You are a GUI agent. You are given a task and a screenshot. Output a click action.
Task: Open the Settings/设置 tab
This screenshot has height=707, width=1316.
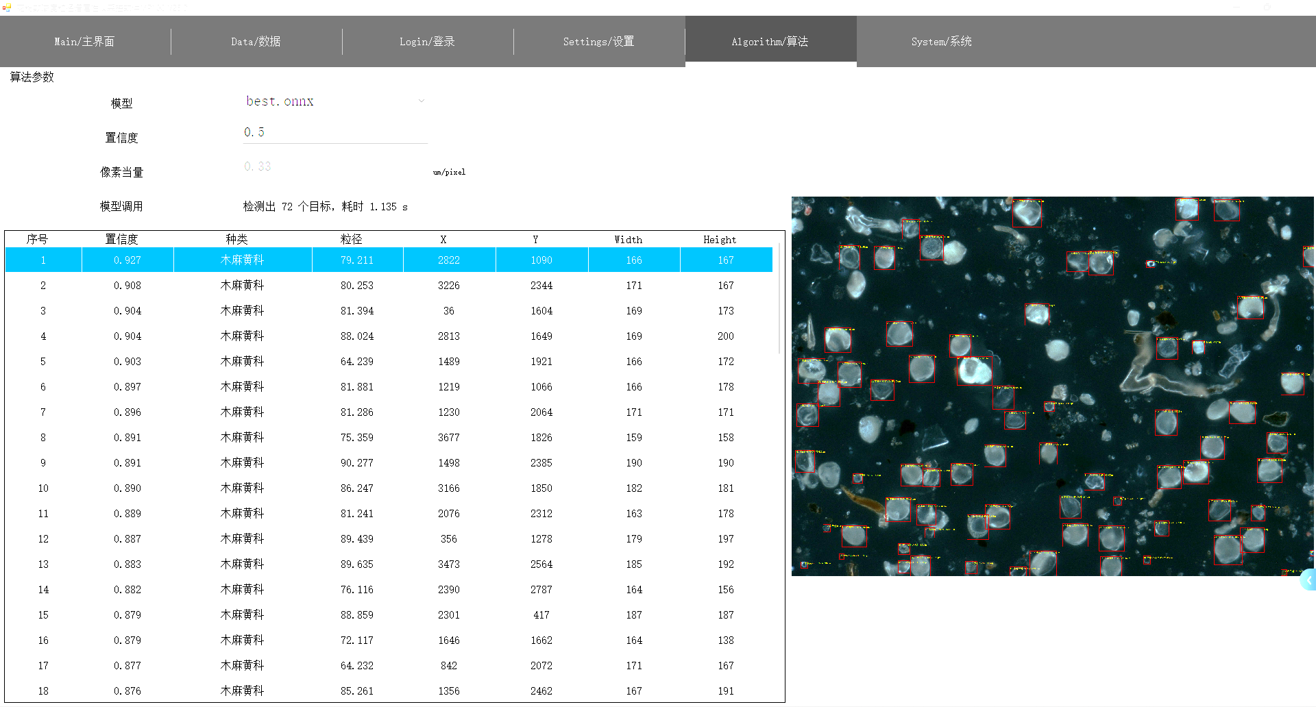tap(598, 42)
